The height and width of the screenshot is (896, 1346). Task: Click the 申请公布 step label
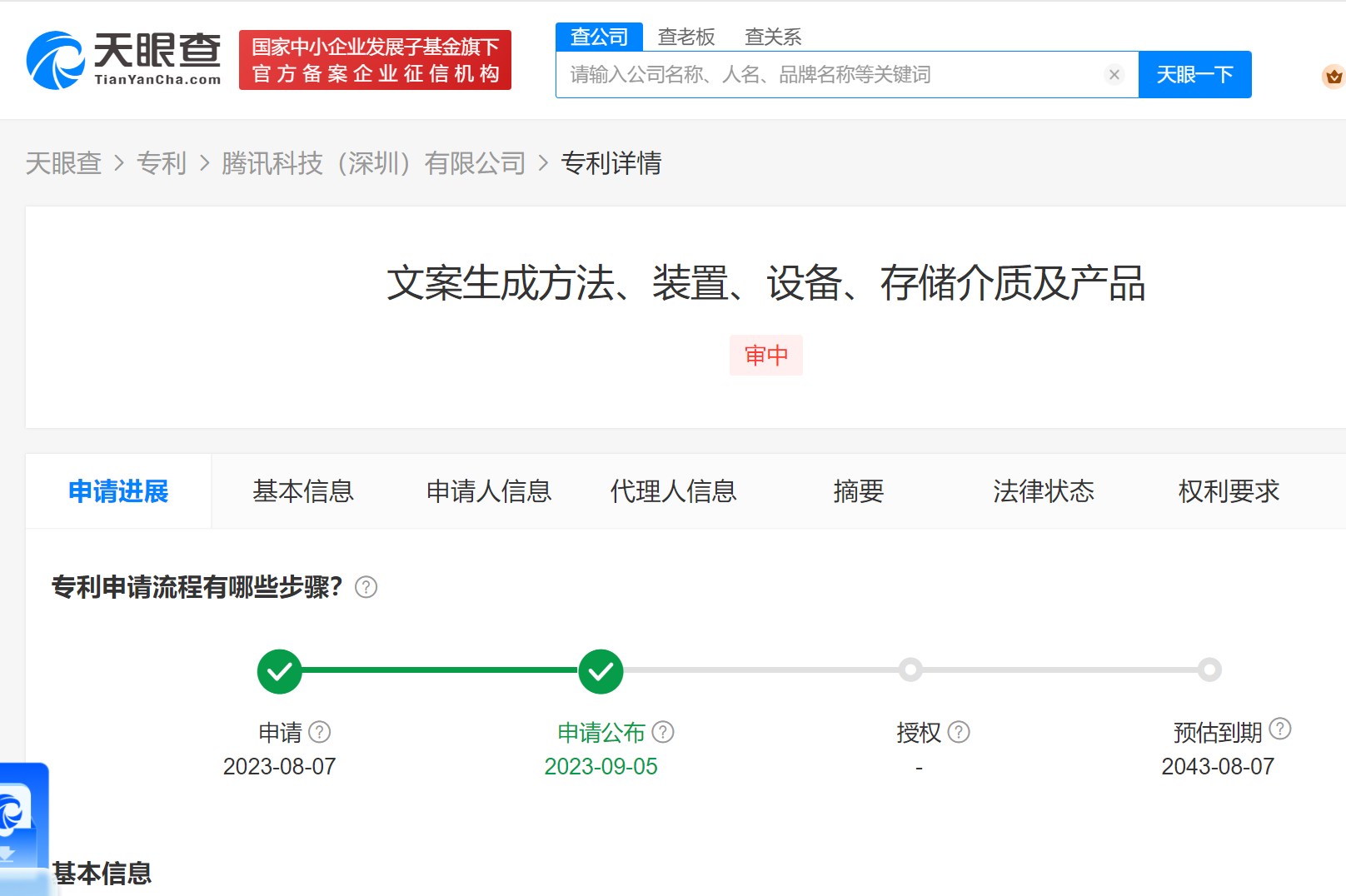[601, 732]
